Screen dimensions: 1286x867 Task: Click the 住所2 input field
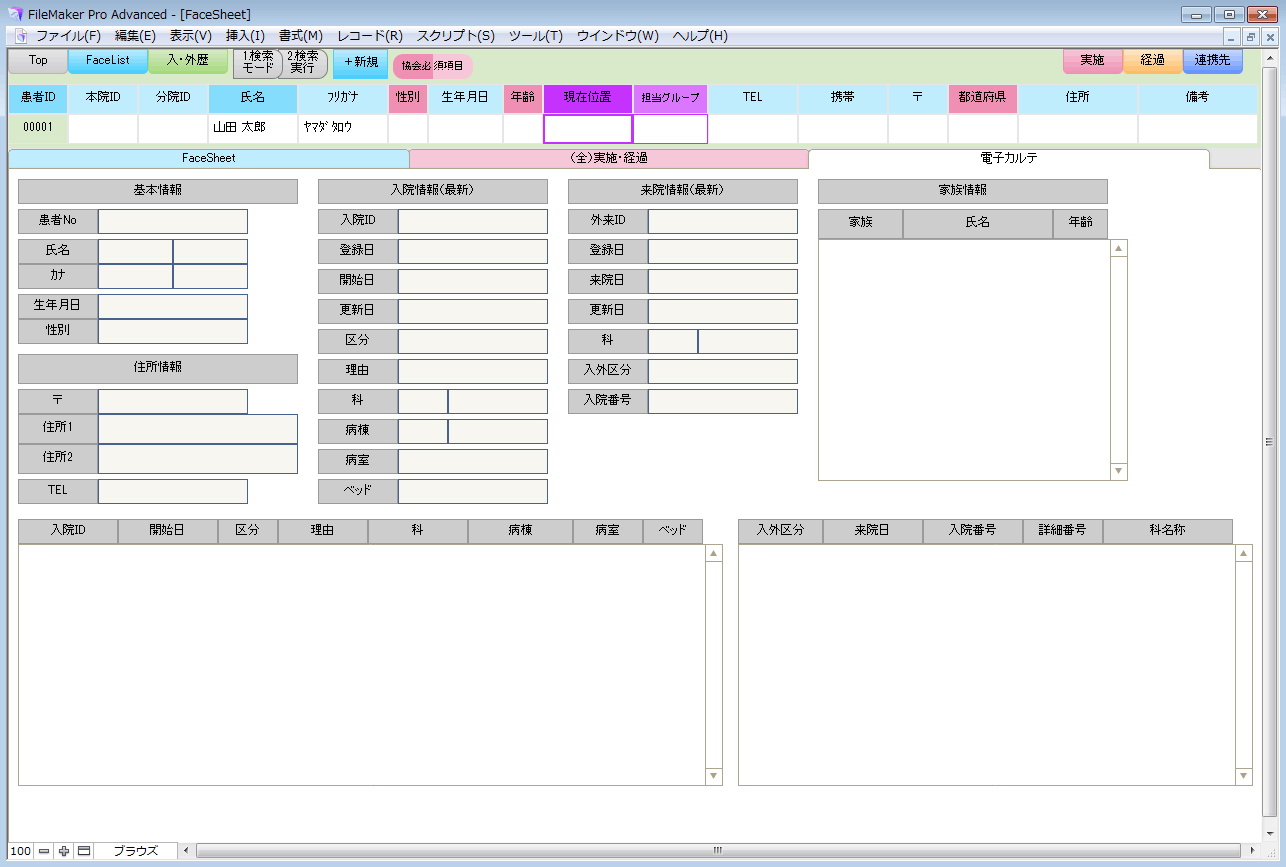(x=198, y=459)
